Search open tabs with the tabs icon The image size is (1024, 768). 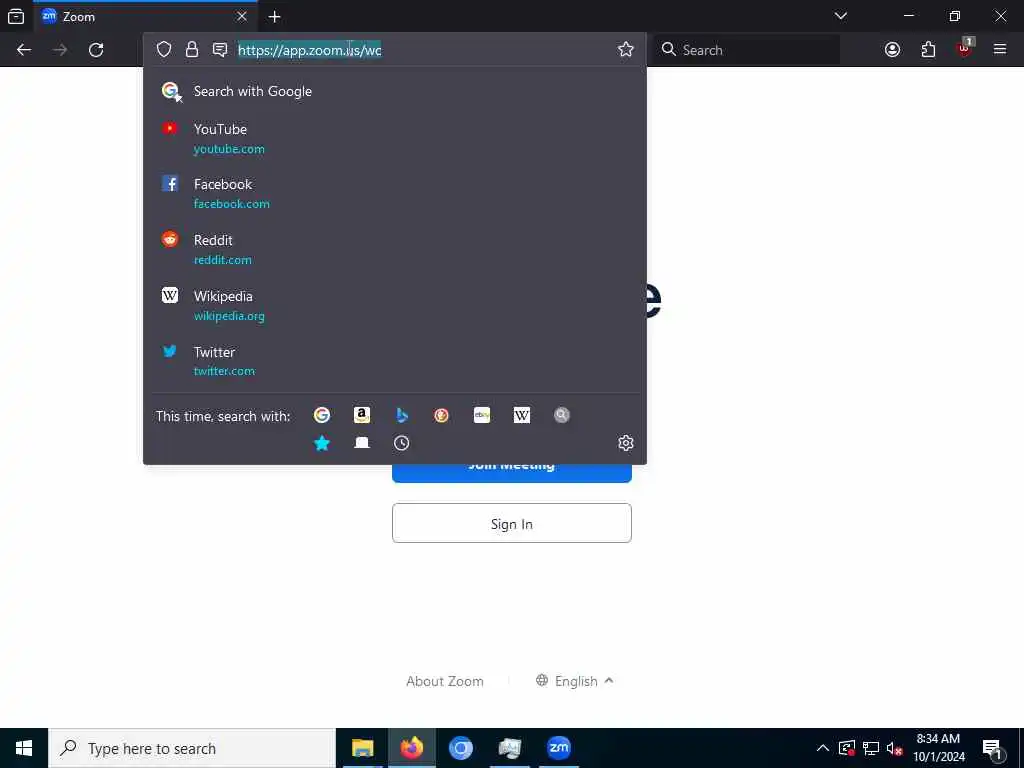[362, 443]
